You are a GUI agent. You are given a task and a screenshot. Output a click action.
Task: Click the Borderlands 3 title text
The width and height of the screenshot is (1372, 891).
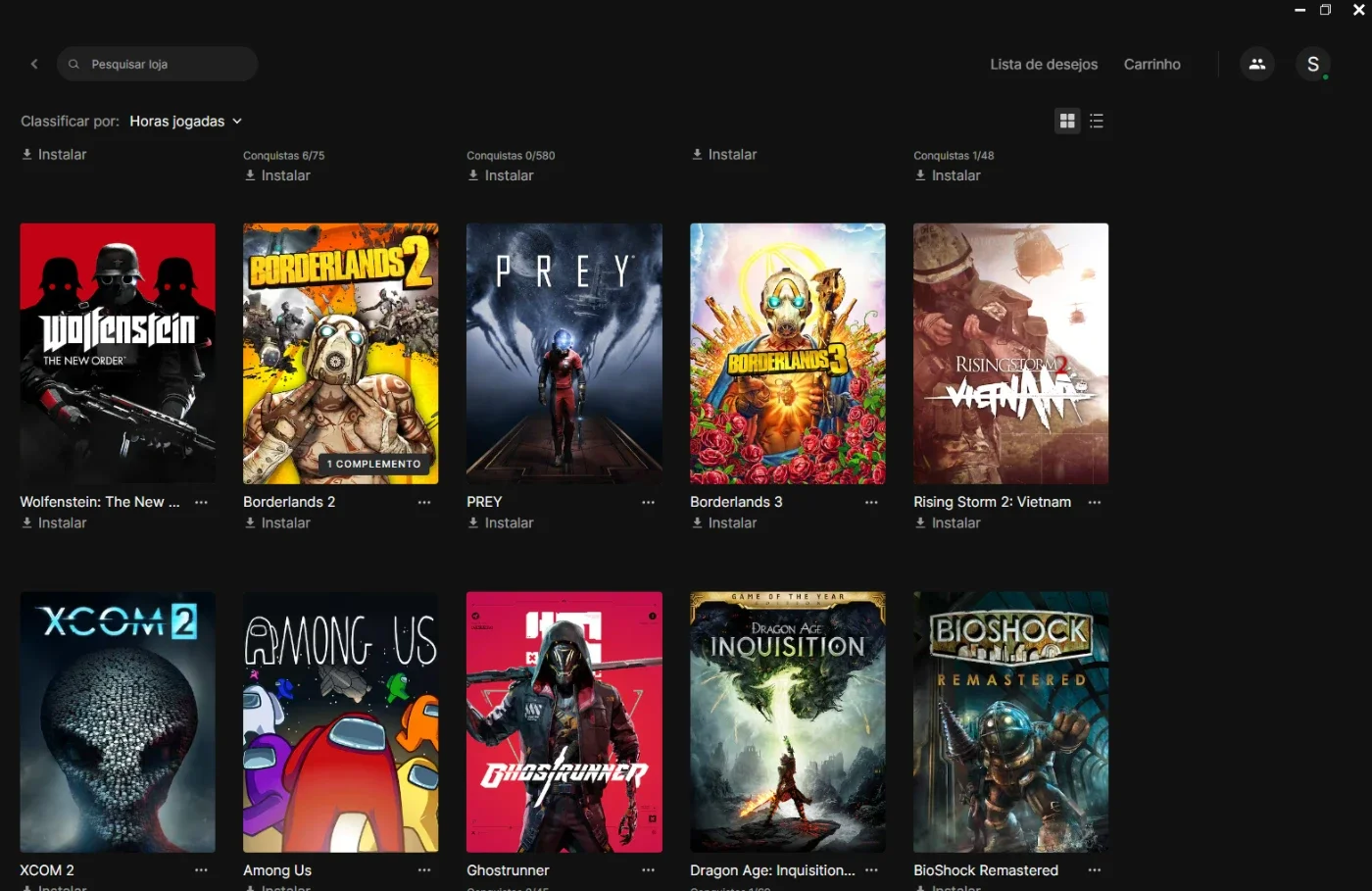[736, 502]
